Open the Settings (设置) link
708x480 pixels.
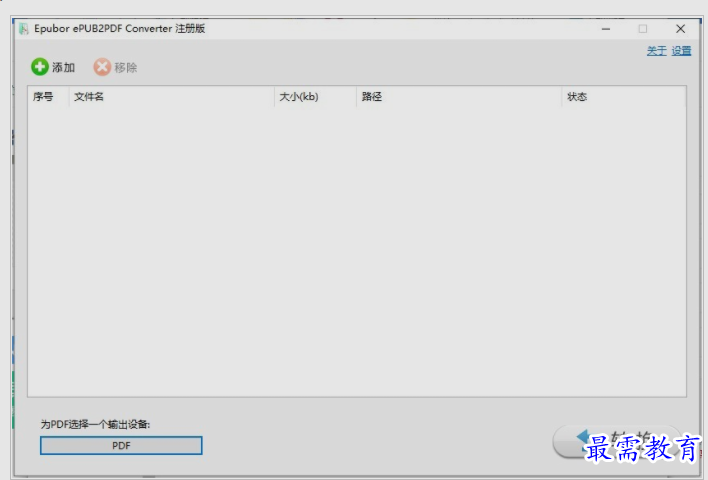pyautogui.click(x=681, y=51)
